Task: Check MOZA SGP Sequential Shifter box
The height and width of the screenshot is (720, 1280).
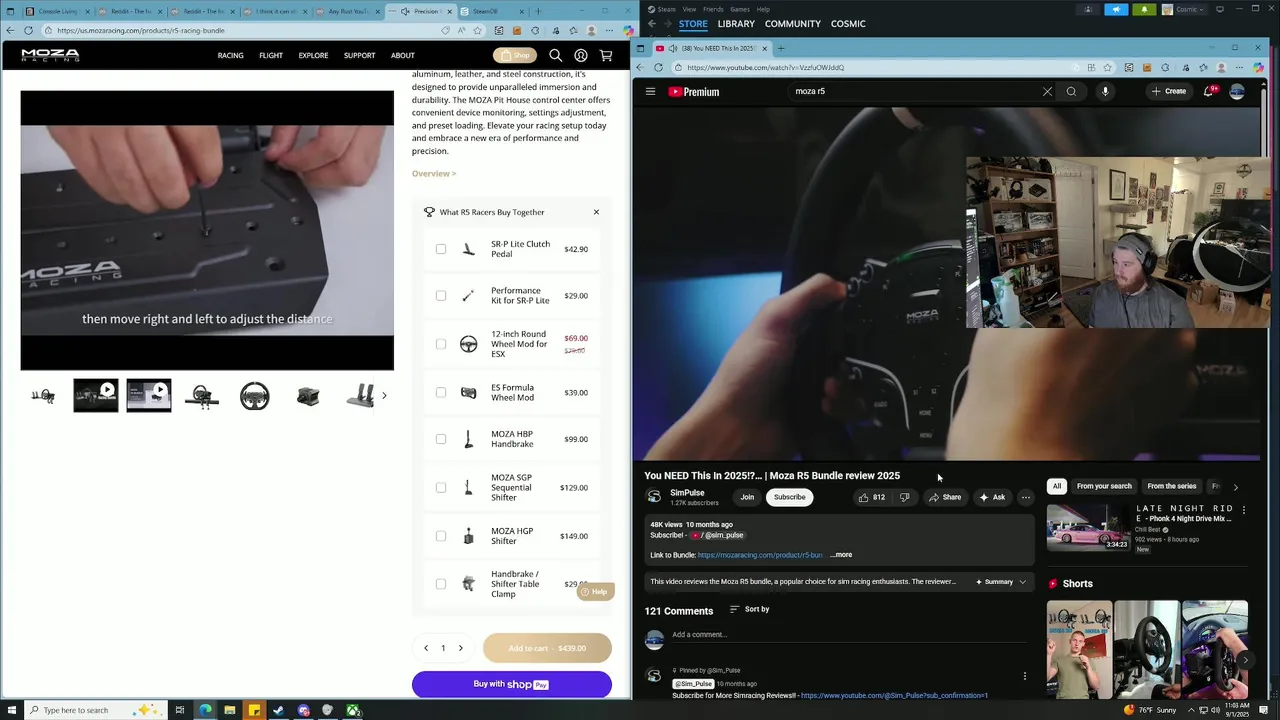Action: [441, 487]
